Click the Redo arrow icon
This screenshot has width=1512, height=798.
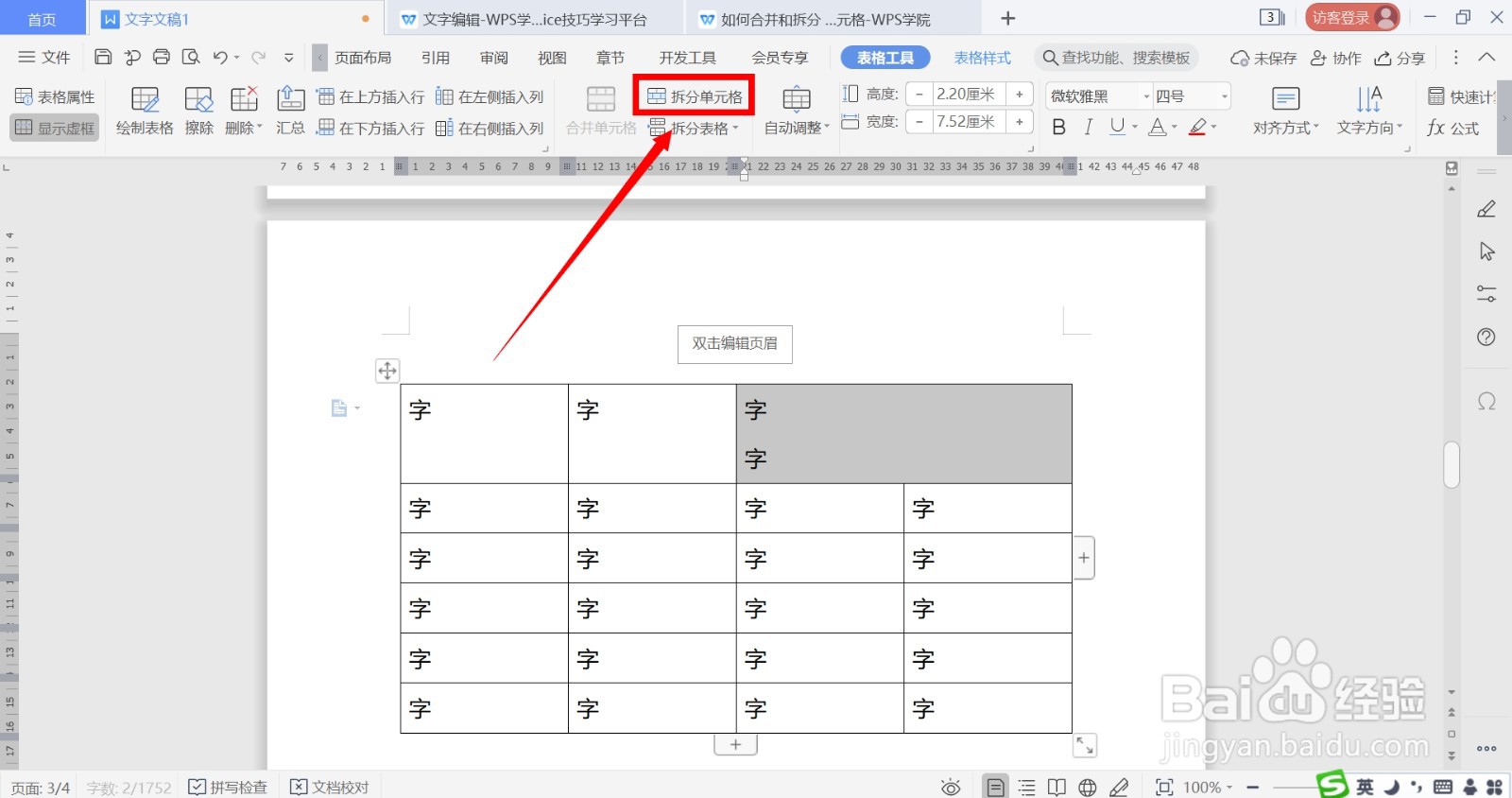(x=258, y=57)
